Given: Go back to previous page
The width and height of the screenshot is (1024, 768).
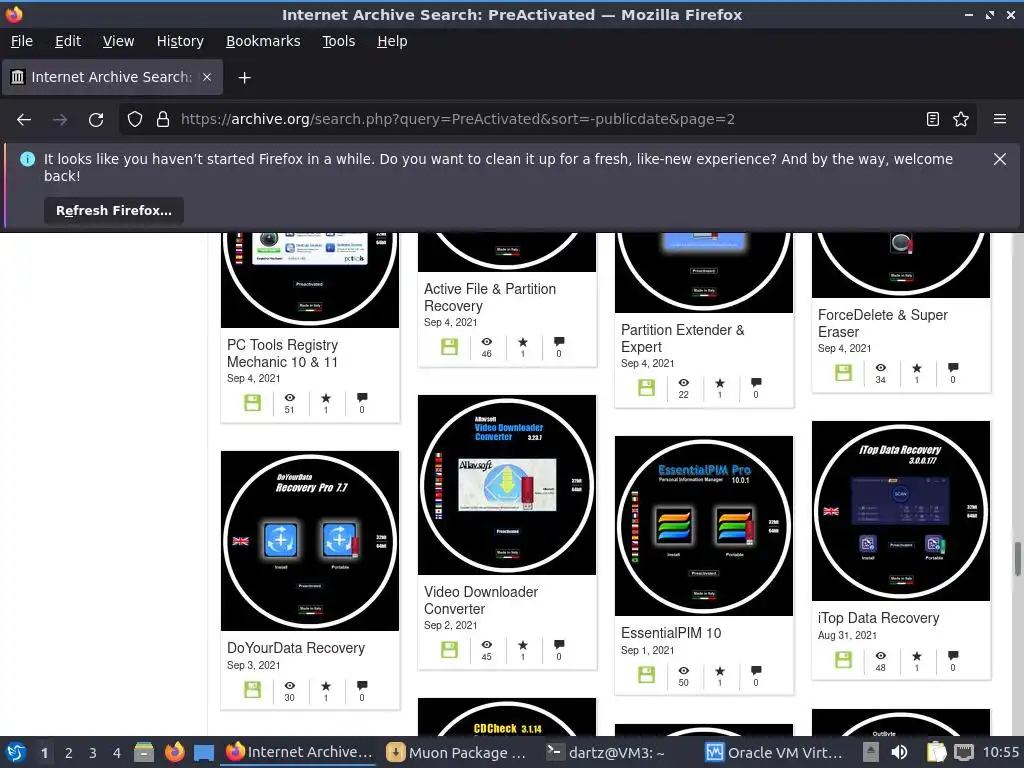Looking at the screenshot, I should click(x=24, y=120).
